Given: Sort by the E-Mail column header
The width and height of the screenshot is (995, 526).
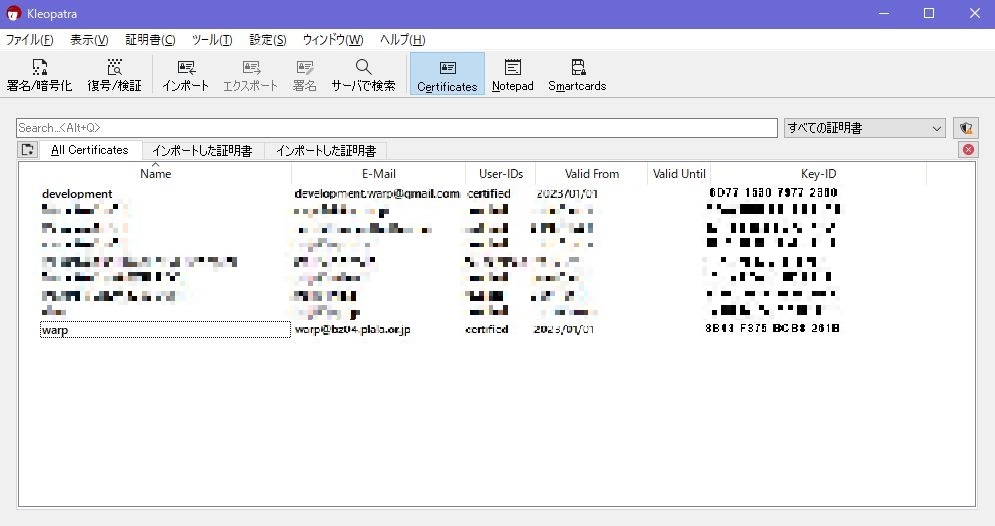Looking at the screenshot, I should click(x=379, y=174).
